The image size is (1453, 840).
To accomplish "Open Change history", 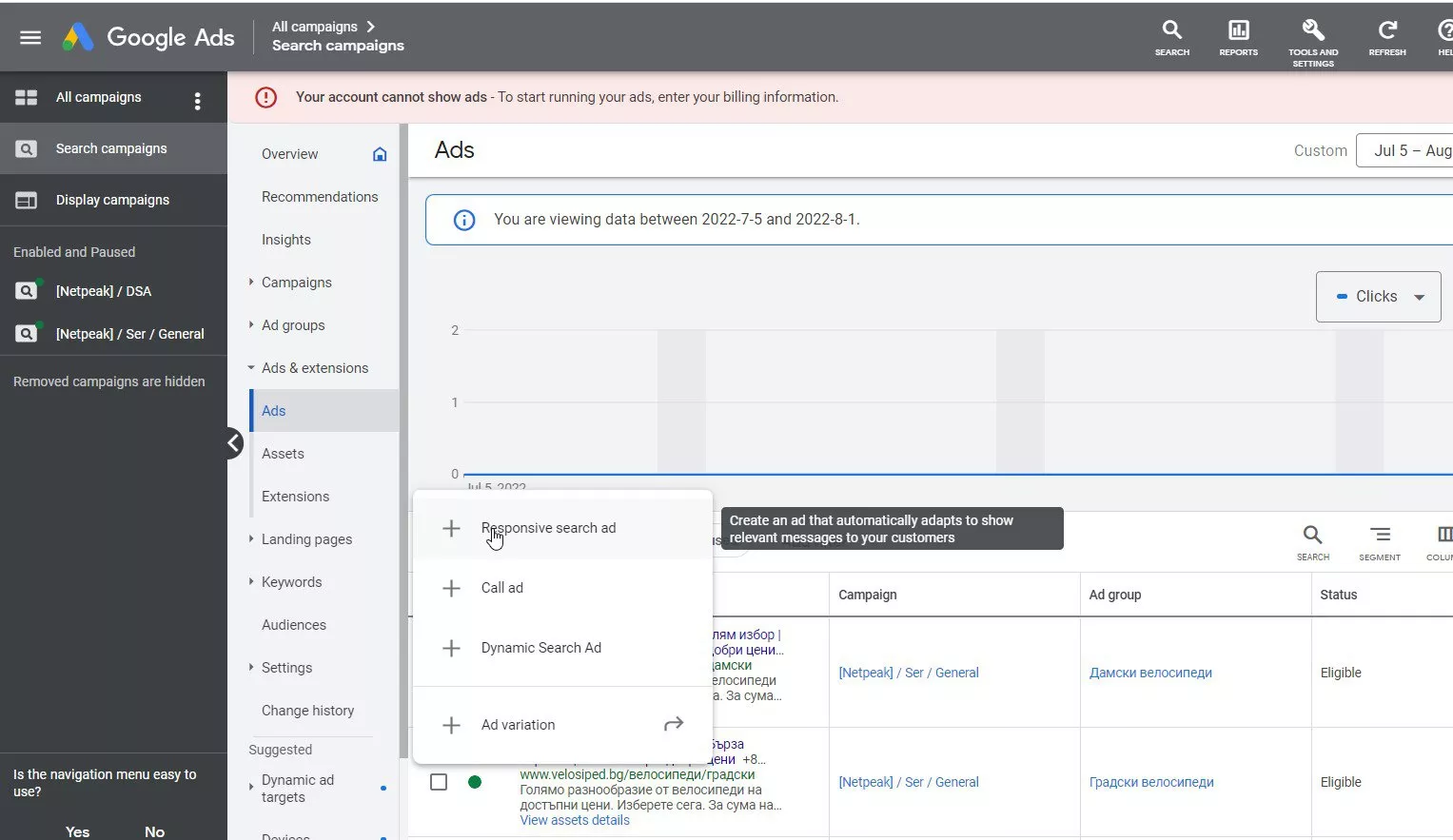I will click(x=307, y=711).
